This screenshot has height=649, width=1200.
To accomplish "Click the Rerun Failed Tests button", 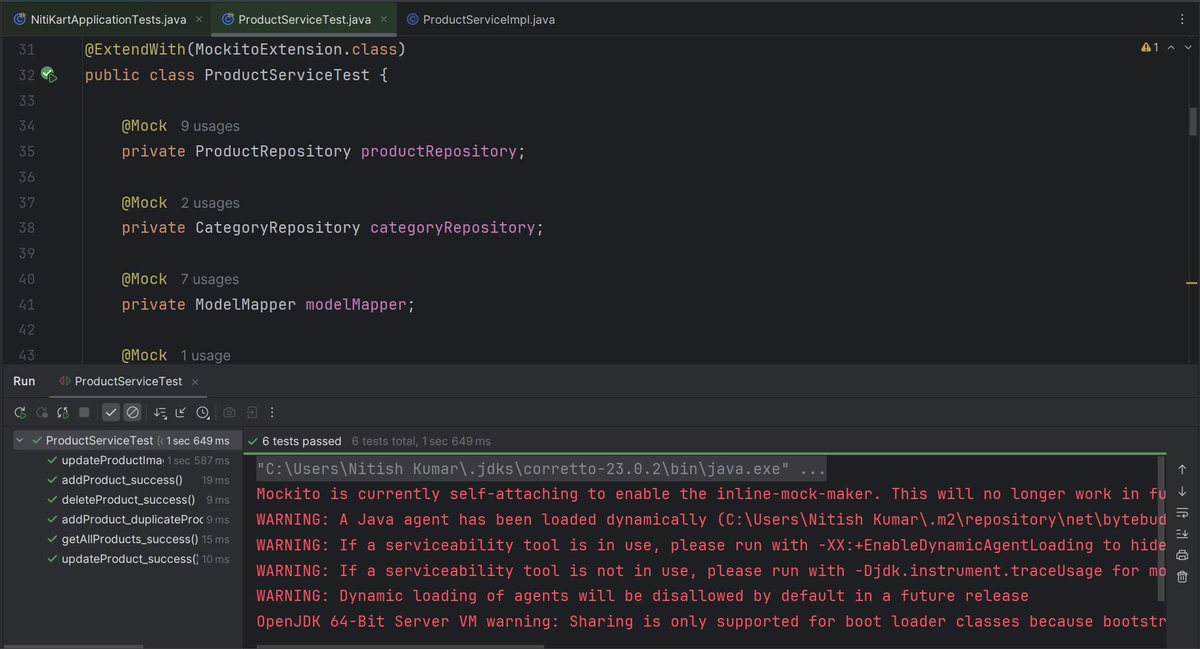I will click(x=42, y=412).
